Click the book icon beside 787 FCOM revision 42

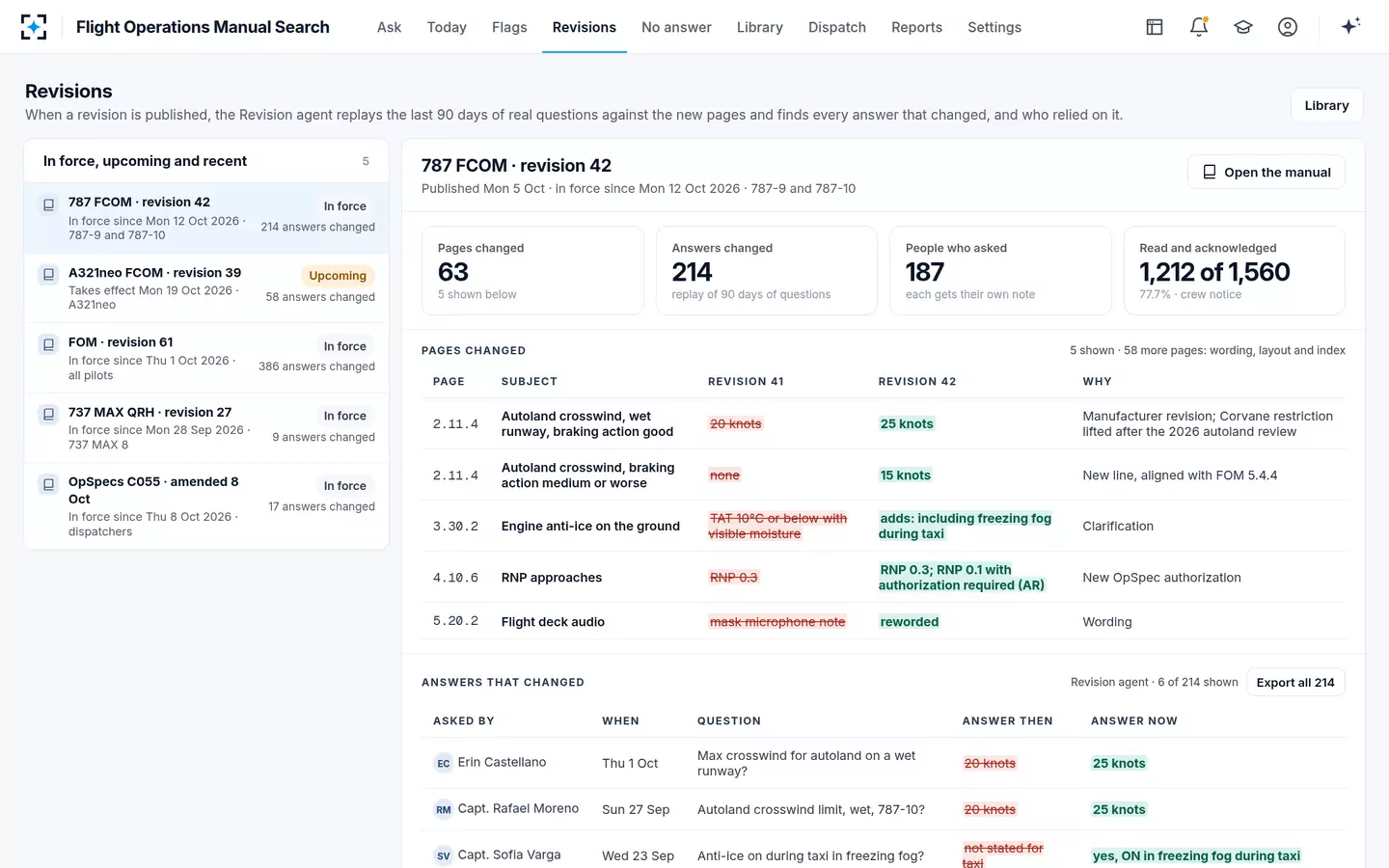coord(48,204)
